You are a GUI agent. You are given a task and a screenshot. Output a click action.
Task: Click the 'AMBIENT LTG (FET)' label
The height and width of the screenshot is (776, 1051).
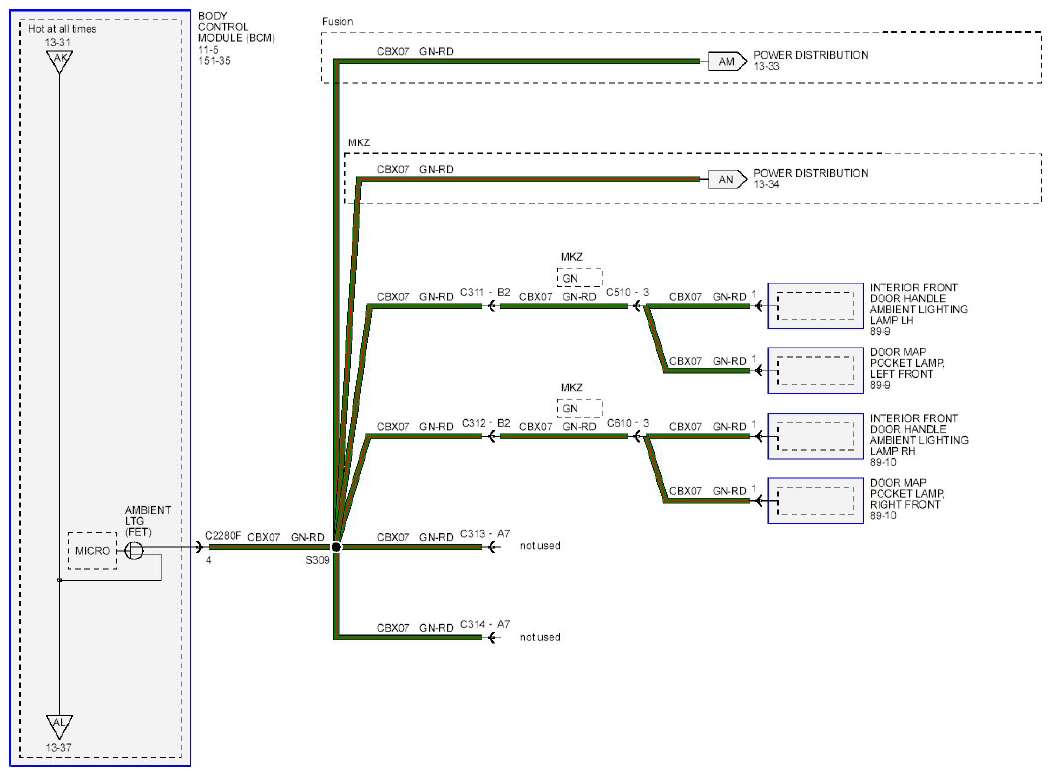147,521
